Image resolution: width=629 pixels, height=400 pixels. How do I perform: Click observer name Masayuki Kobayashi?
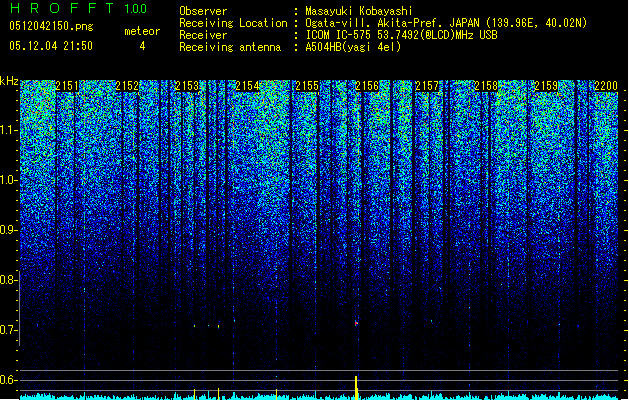359,11
